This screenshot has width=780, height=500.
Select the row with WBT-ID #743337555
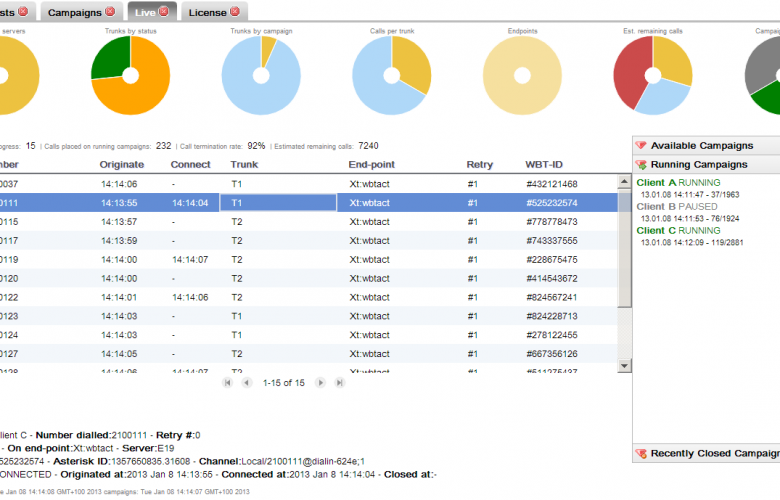pyautogui.click(x=308, y=241)
